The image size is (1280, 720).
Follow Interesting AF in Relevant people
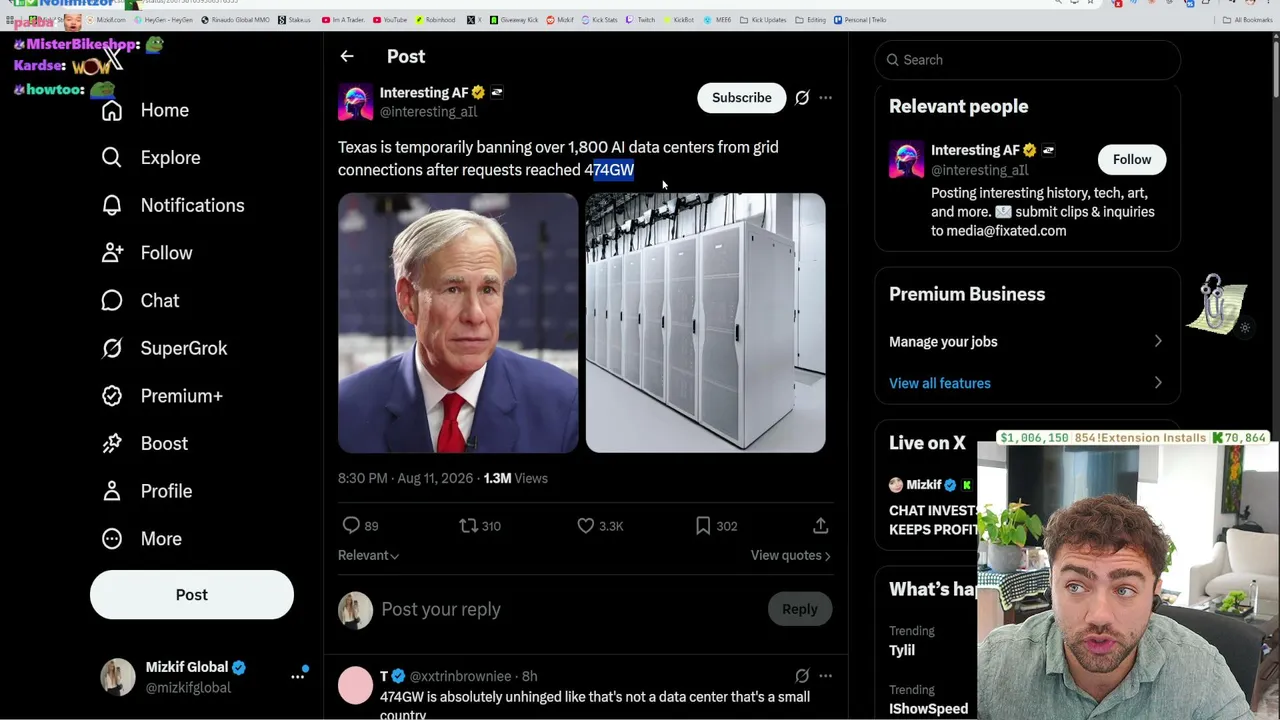point(1132,160)
